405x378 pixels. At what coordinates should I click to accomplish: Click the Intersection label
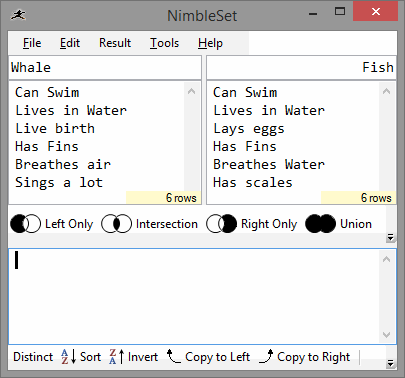(167, 224)
